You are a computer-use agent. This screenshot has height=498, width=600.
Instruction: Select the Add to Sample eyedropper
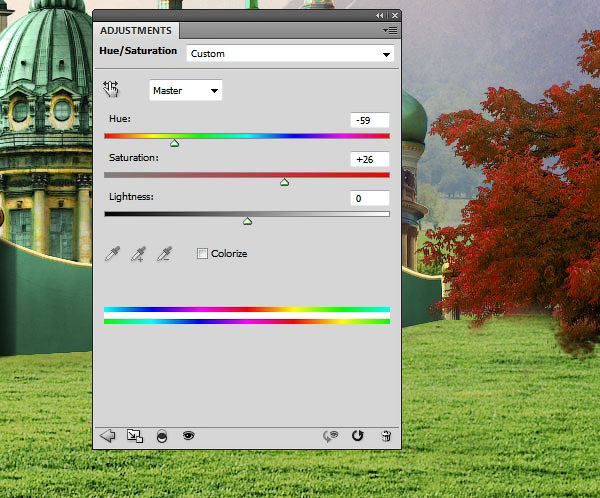tap(138, 254)
